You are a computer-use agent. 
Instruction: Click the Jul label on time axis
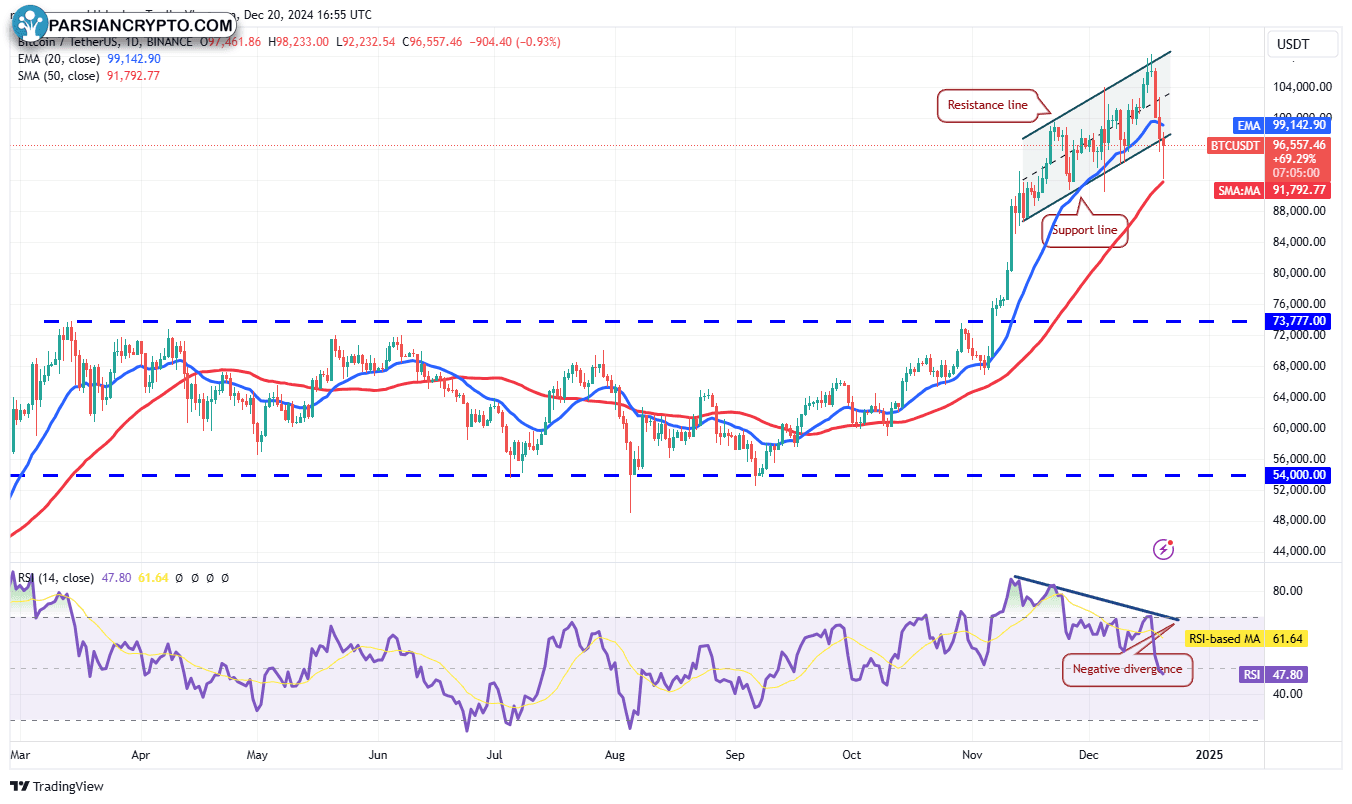point(494,754)
